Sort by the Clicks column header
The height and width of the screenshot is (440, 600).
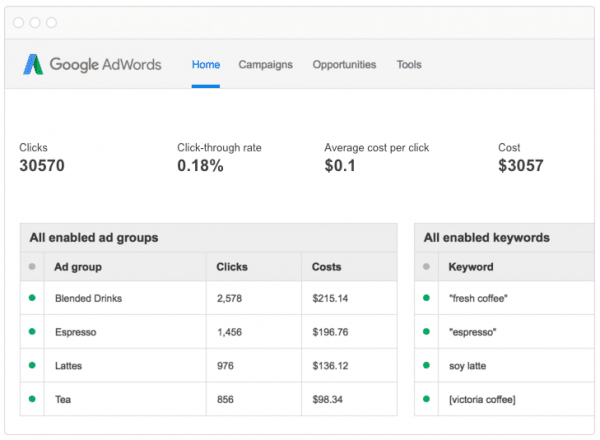point(232,267)
